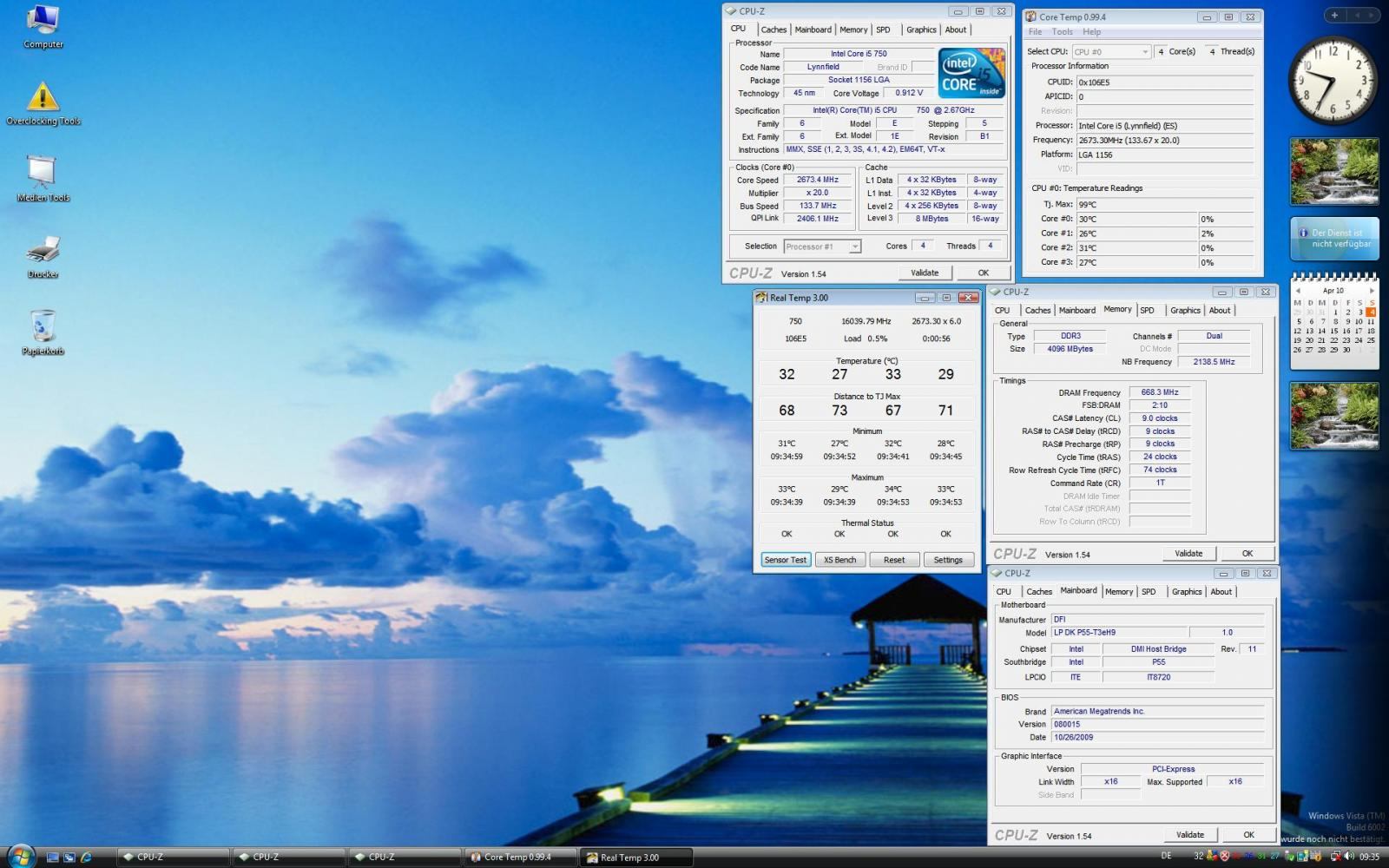This screenshot has width=1389, height=868.
Task: Switch to SPD tab in top CPU-Z window
Action: pyautogui.click(x=883, y=30)
